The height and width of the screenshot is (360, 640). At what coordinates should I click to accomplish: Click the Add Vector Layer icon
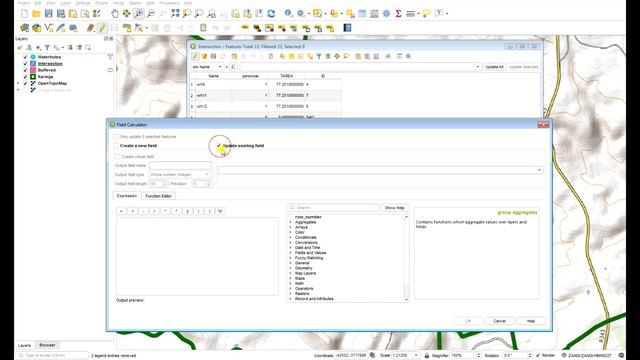pyautogui.click(x=49, y=28)
